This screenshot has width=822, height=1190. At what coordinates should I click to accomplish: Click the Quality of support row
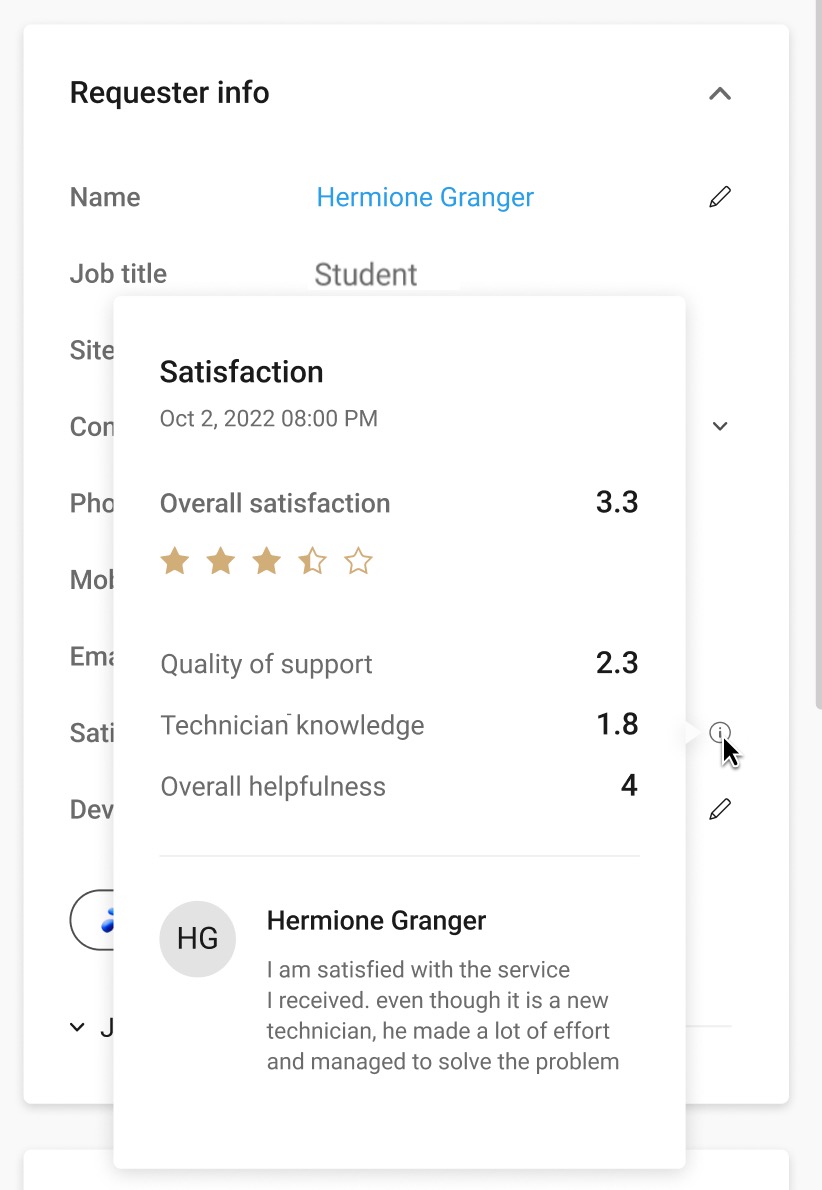(399, 663)
